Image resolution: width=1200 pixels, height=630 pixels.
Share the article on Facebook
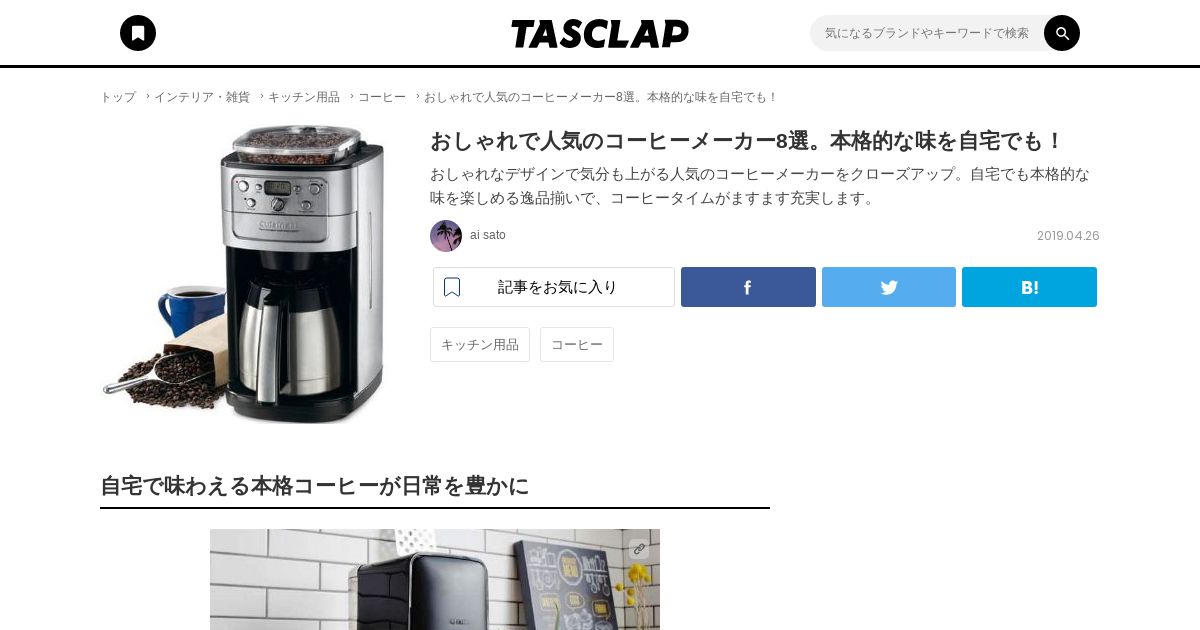coord(748,287)
